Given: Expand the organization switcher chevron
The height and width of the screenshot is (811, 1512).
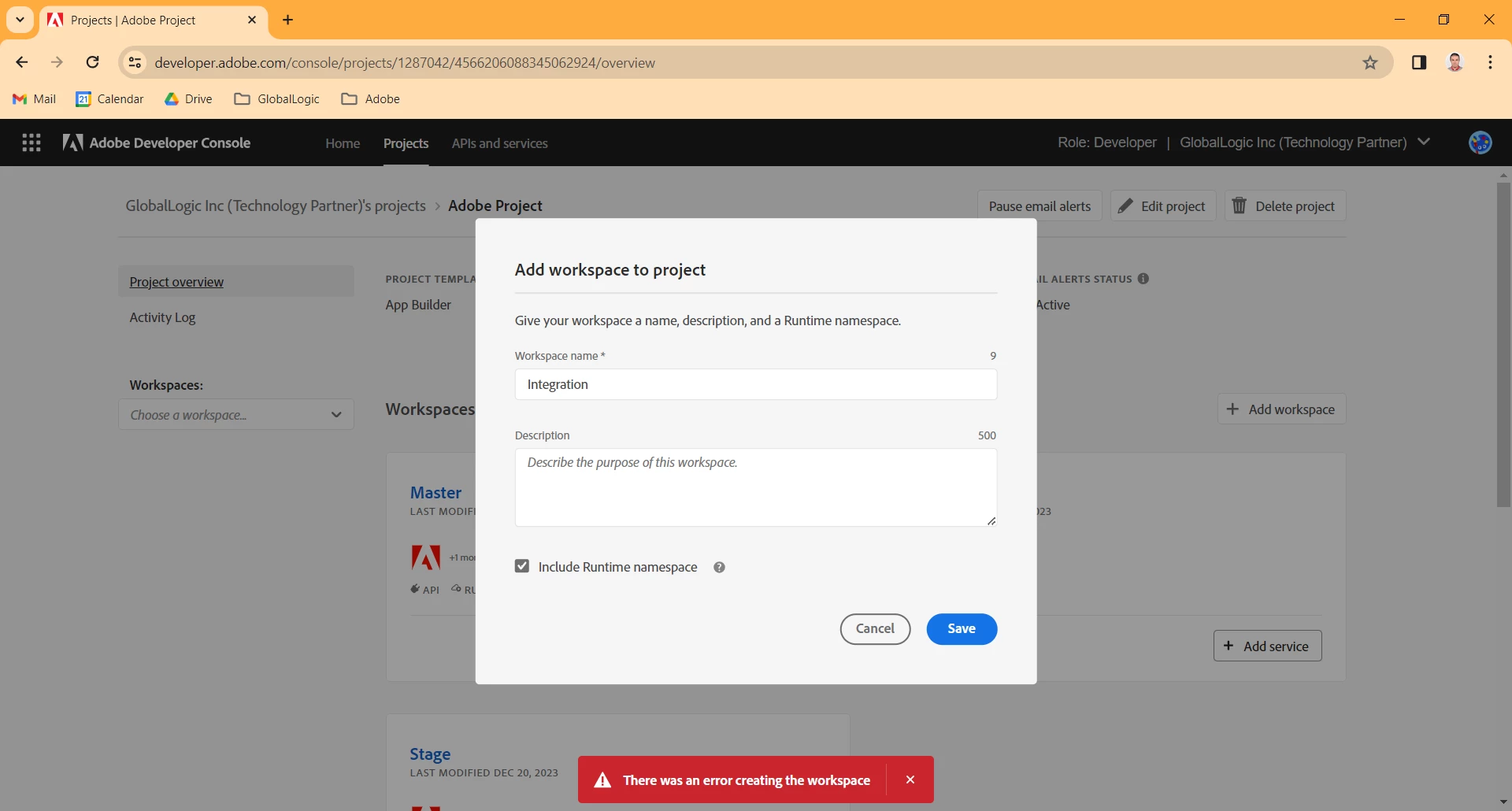Looking at the screenshot, I should tap(1424, 142).
